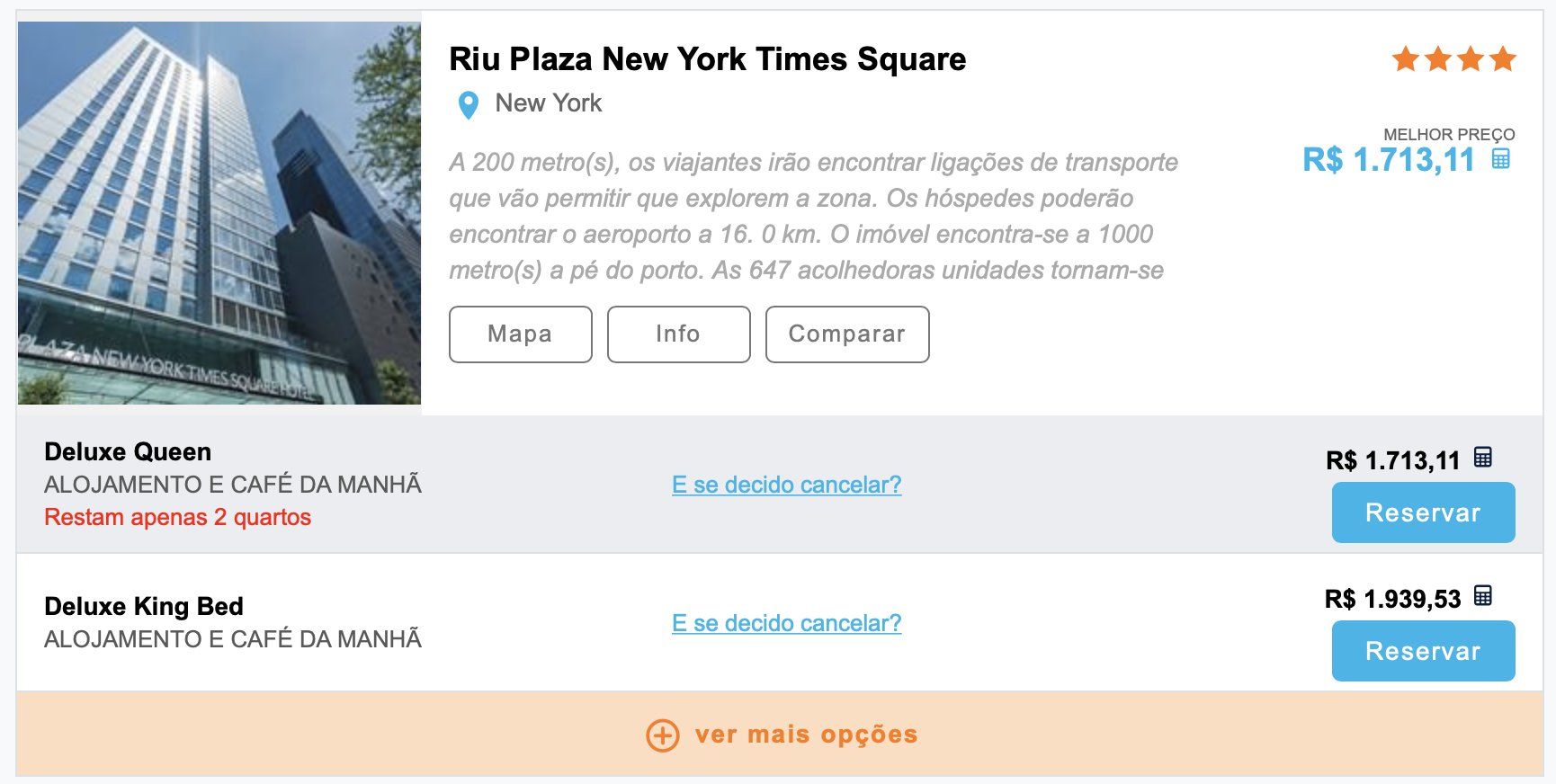Click the orange four-star rating
This screenshot has height=784, width=1556.
click(x=1453, y=59)
